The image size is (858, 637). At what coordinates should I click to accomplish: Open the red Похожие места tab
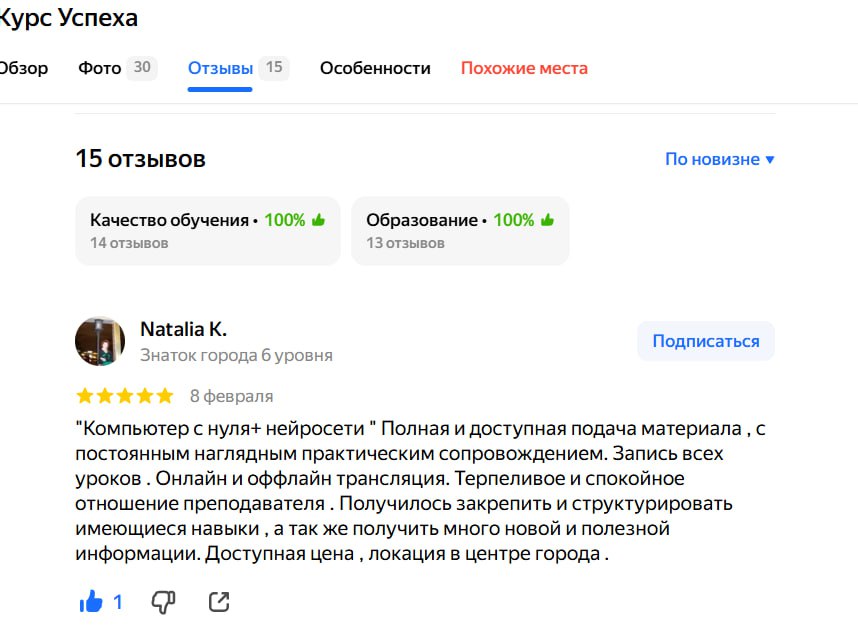[x=523, y=68]
